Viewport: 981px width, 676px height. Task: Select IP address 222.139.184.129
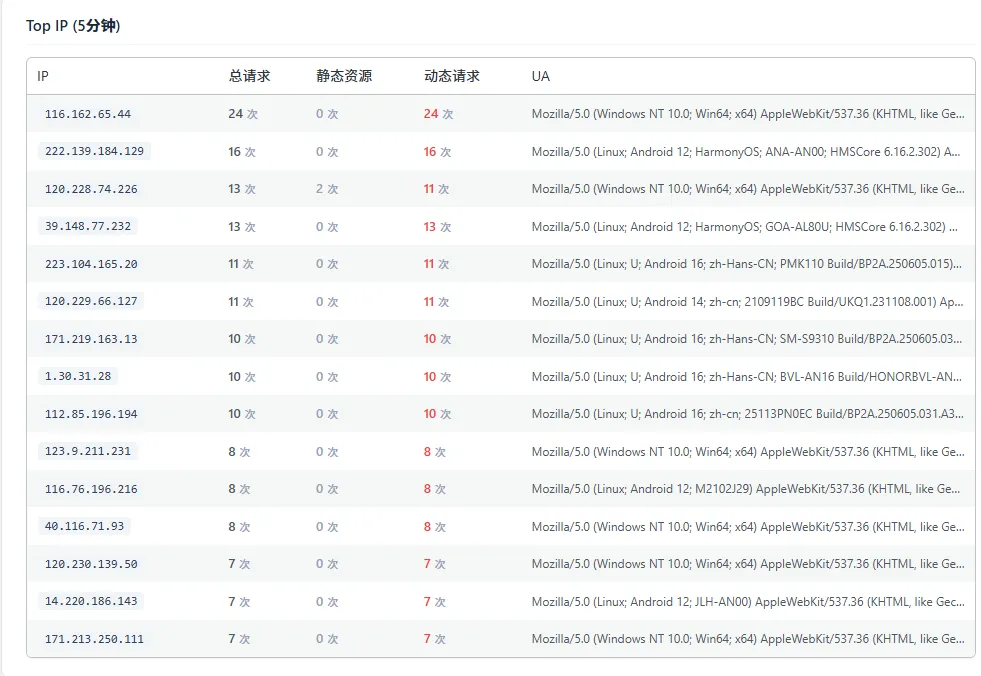point(94,151)
